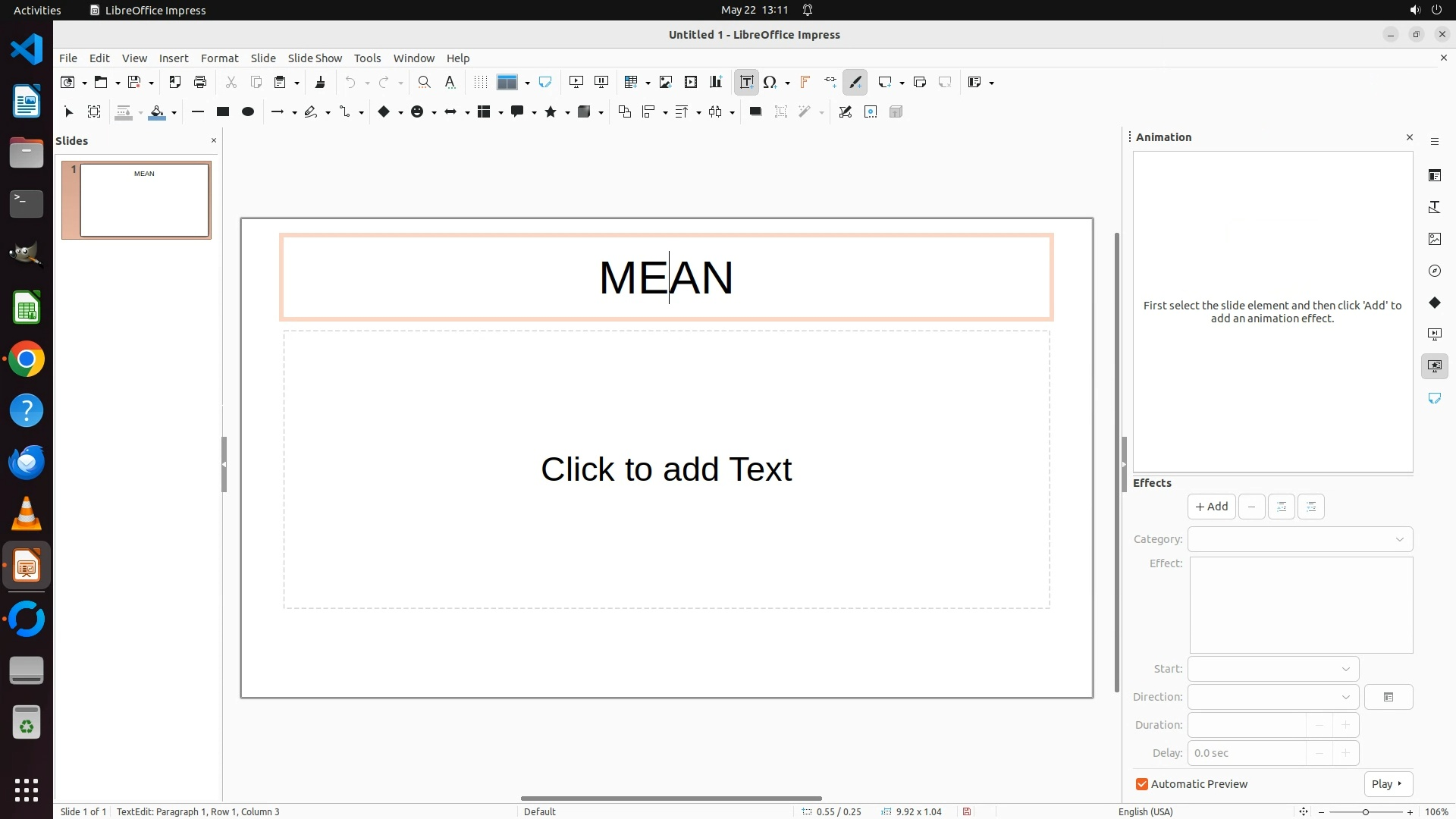Expand the Insert Table dropdown arrow

647,83
